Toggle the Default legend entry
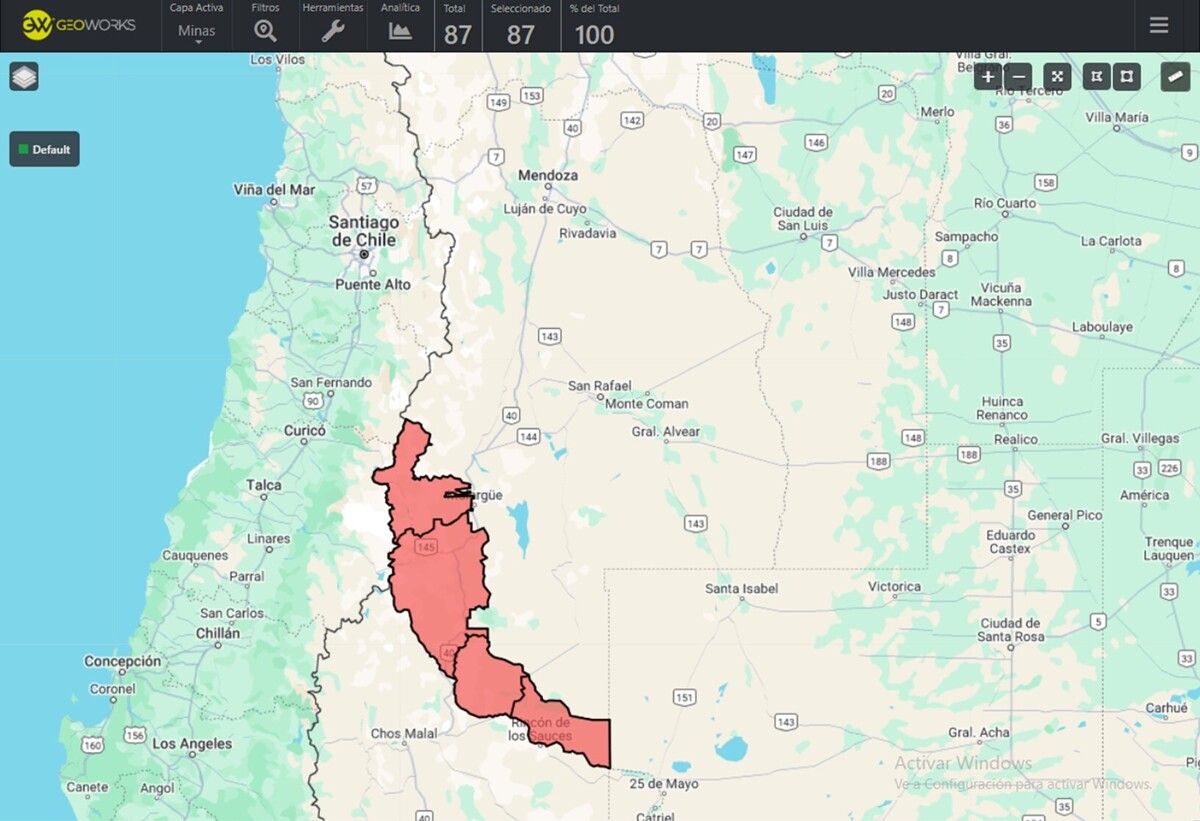This screenshot has width=1200, height=821. 45,149
